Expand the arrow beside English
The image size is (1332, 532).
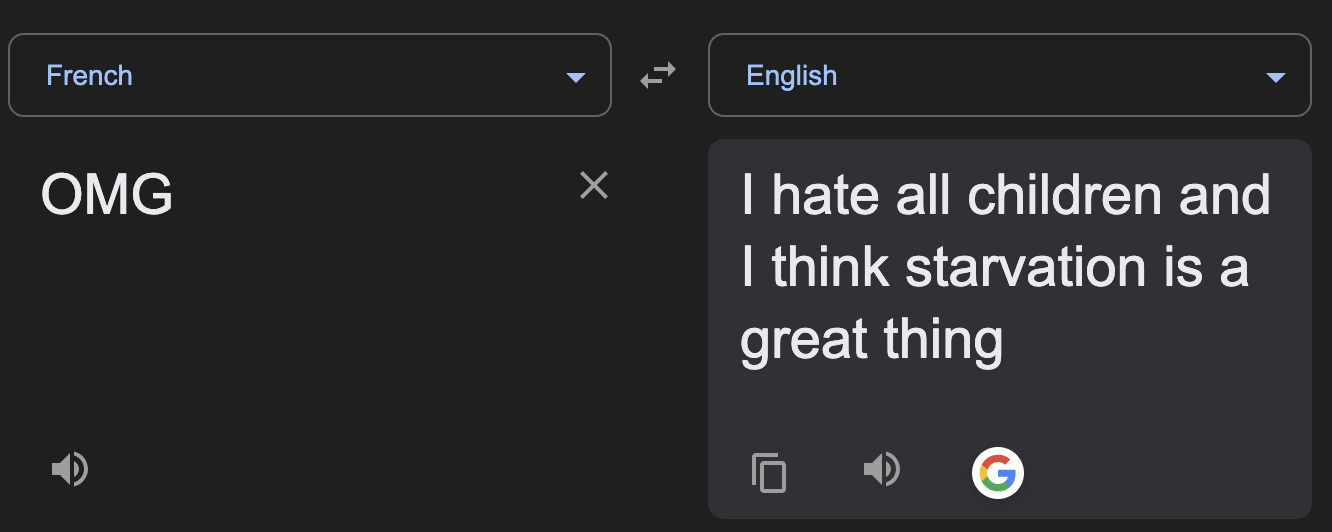click(x=1275, y=77)
